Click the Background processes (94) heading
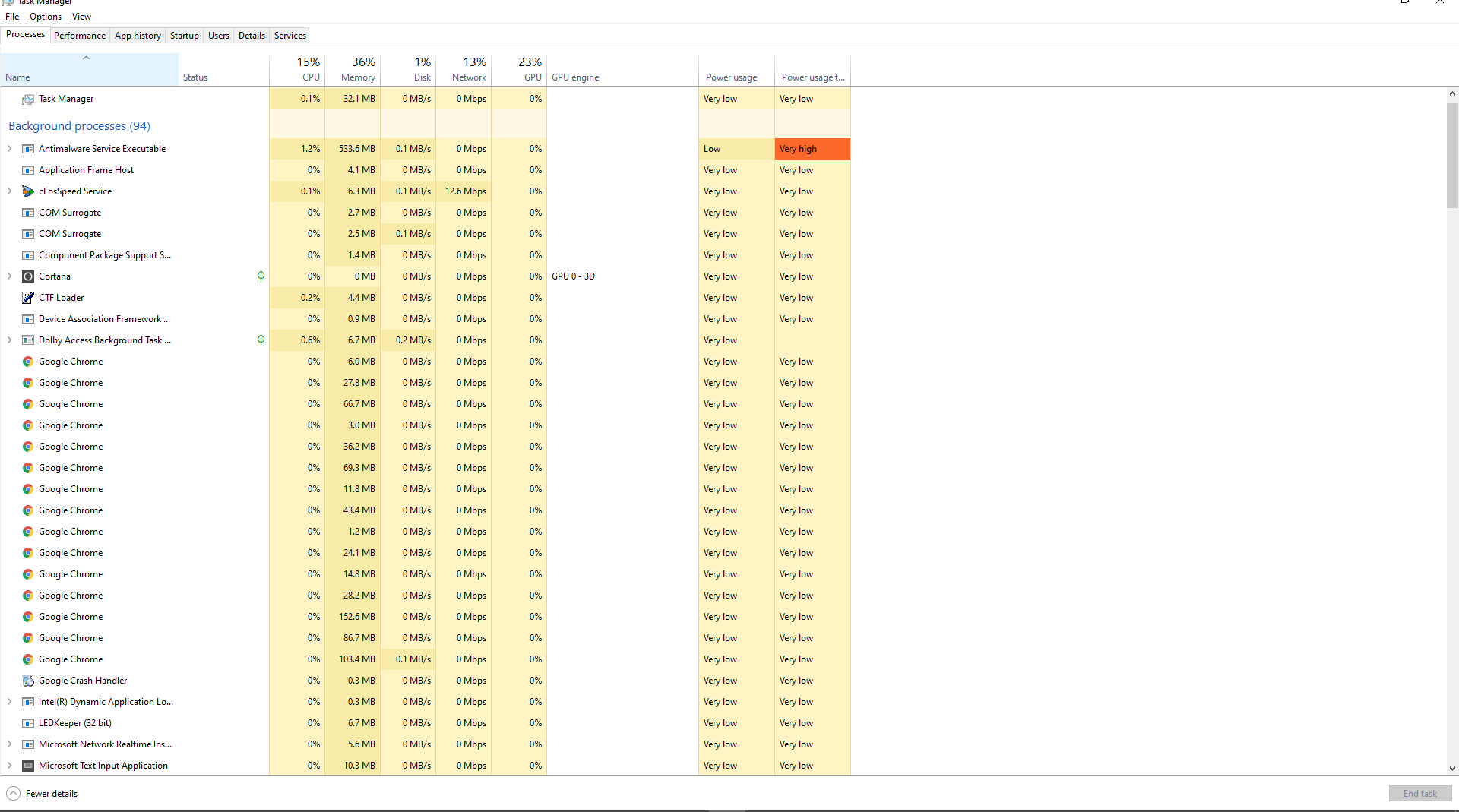This screenshot has height=812, width=1459. tap(79, 126)
